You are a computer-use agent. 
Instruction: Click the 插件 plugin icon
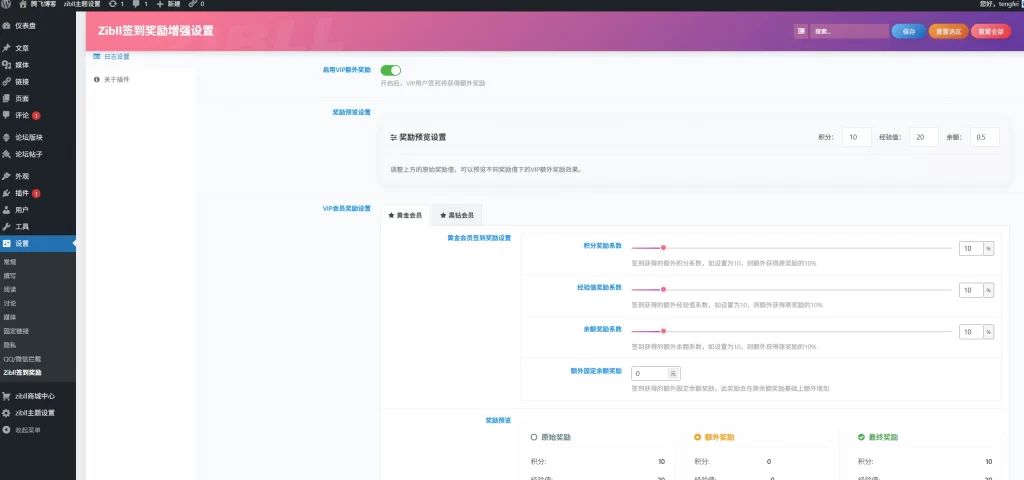[x=7, y=193]
